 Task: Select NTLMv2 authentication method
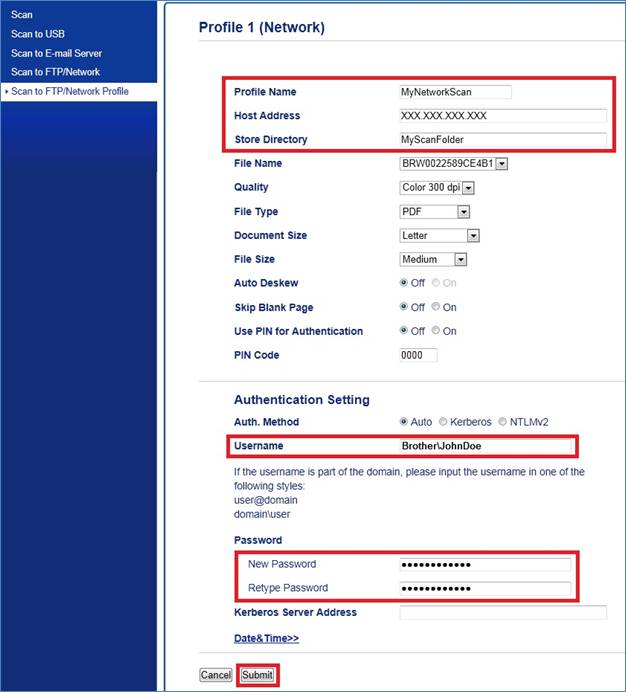[x=502, y=422]
